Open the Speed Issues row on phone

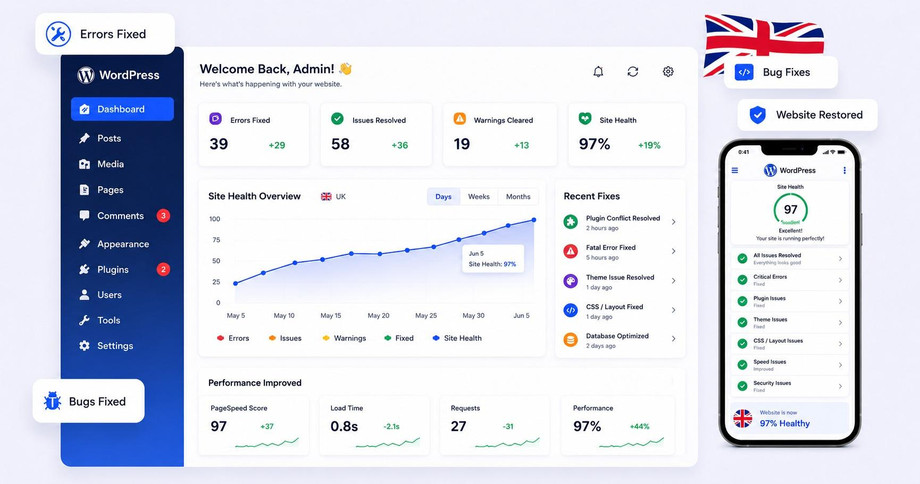click(790, 365)
